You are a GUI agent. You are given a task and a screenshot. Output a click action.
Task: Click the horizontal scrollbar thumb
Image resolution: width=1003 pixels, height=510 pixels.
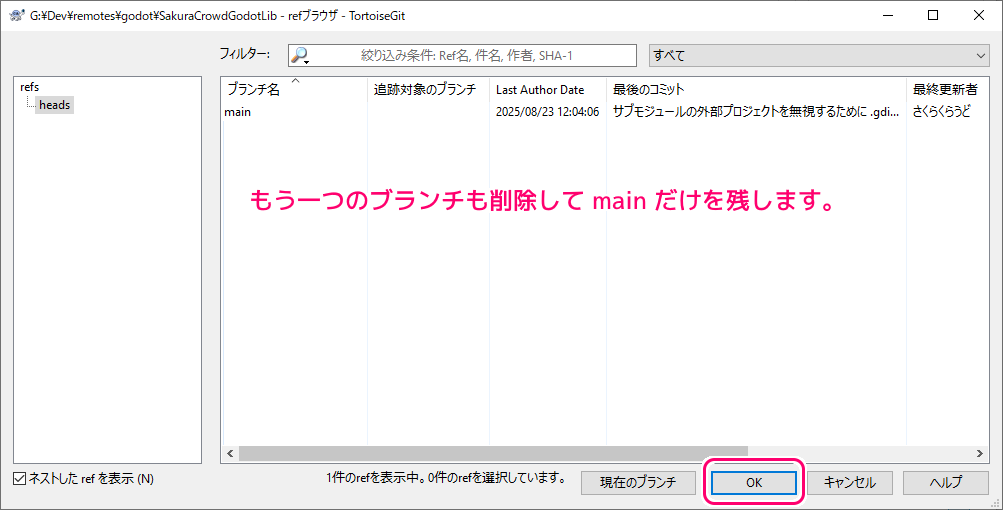coord(493,453)
